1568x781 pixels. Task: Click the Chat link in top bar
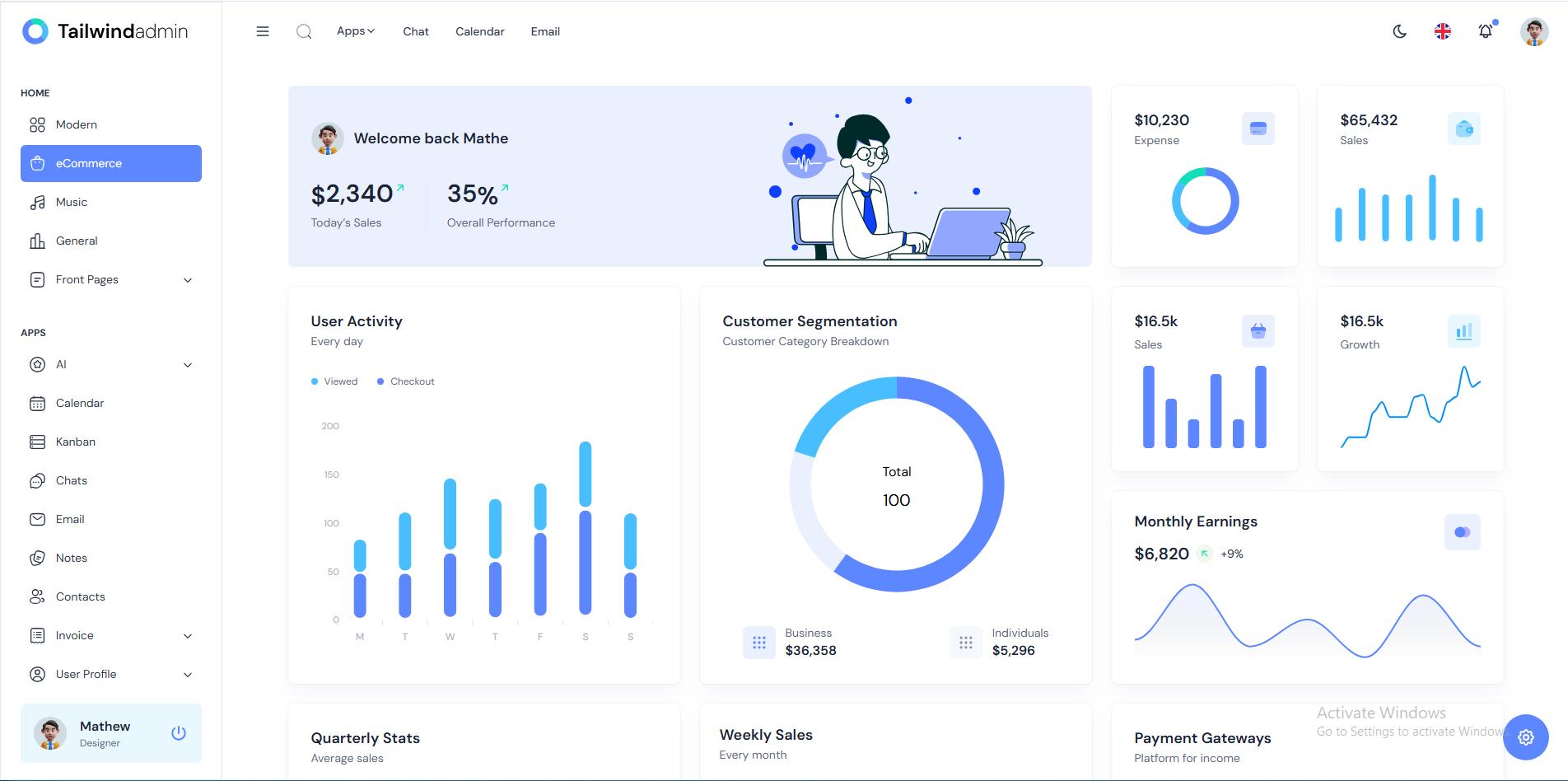click(x=416, y=31)
